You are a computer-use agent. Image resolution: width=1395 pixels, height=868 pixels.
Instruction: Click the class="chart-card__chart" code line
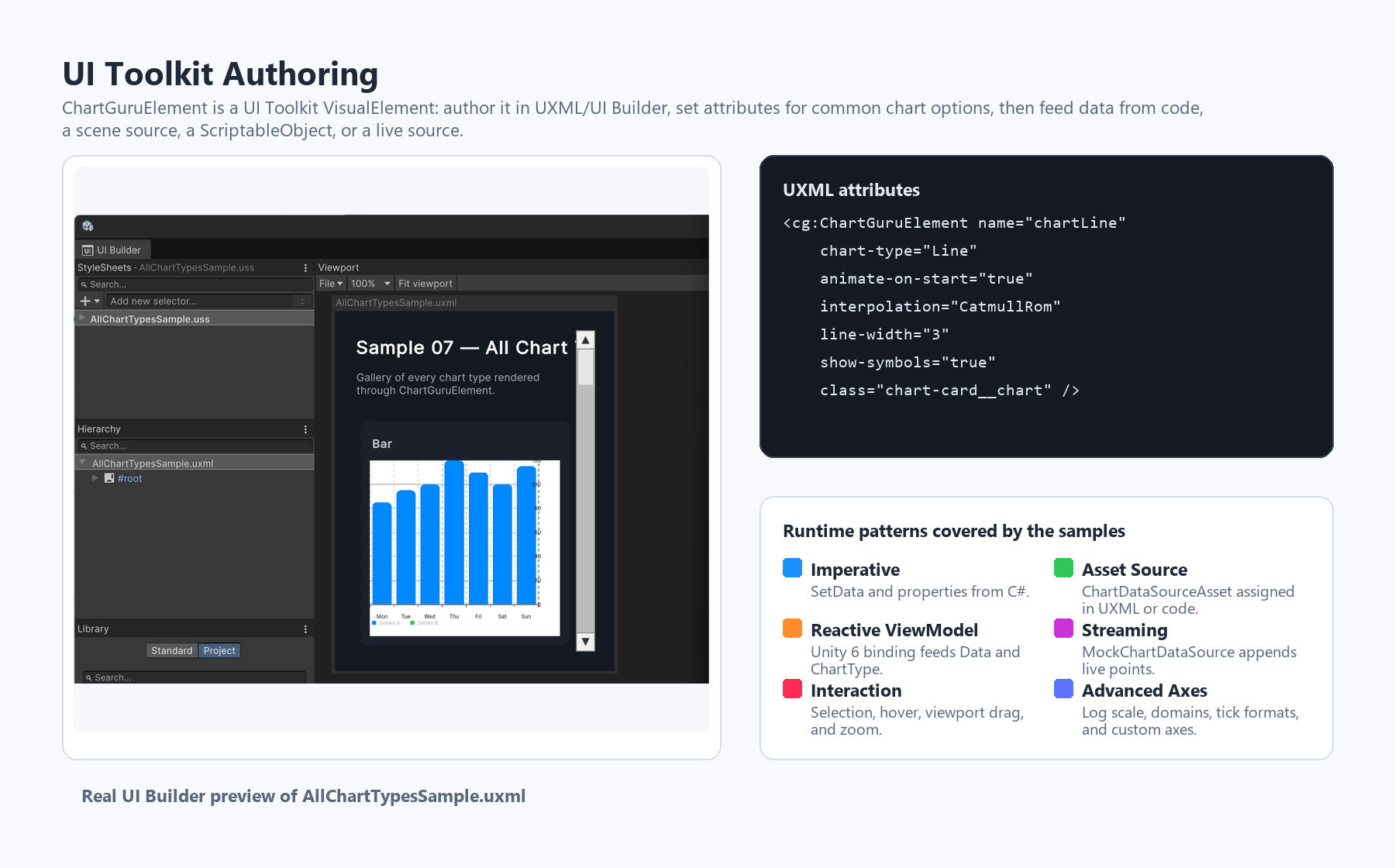coord(949,390)
